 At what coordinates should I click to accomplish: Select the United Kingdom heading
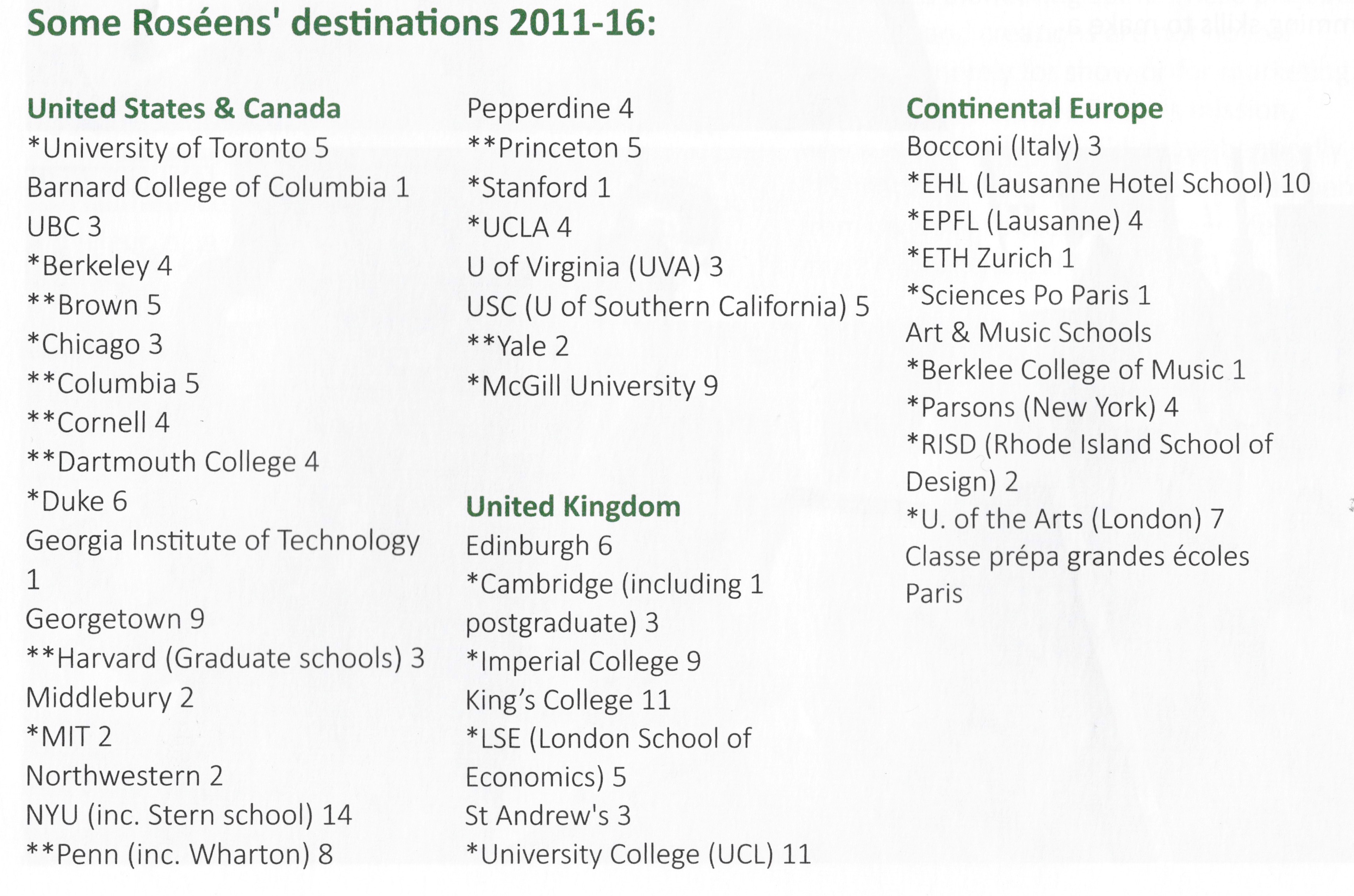click(573, 507)
